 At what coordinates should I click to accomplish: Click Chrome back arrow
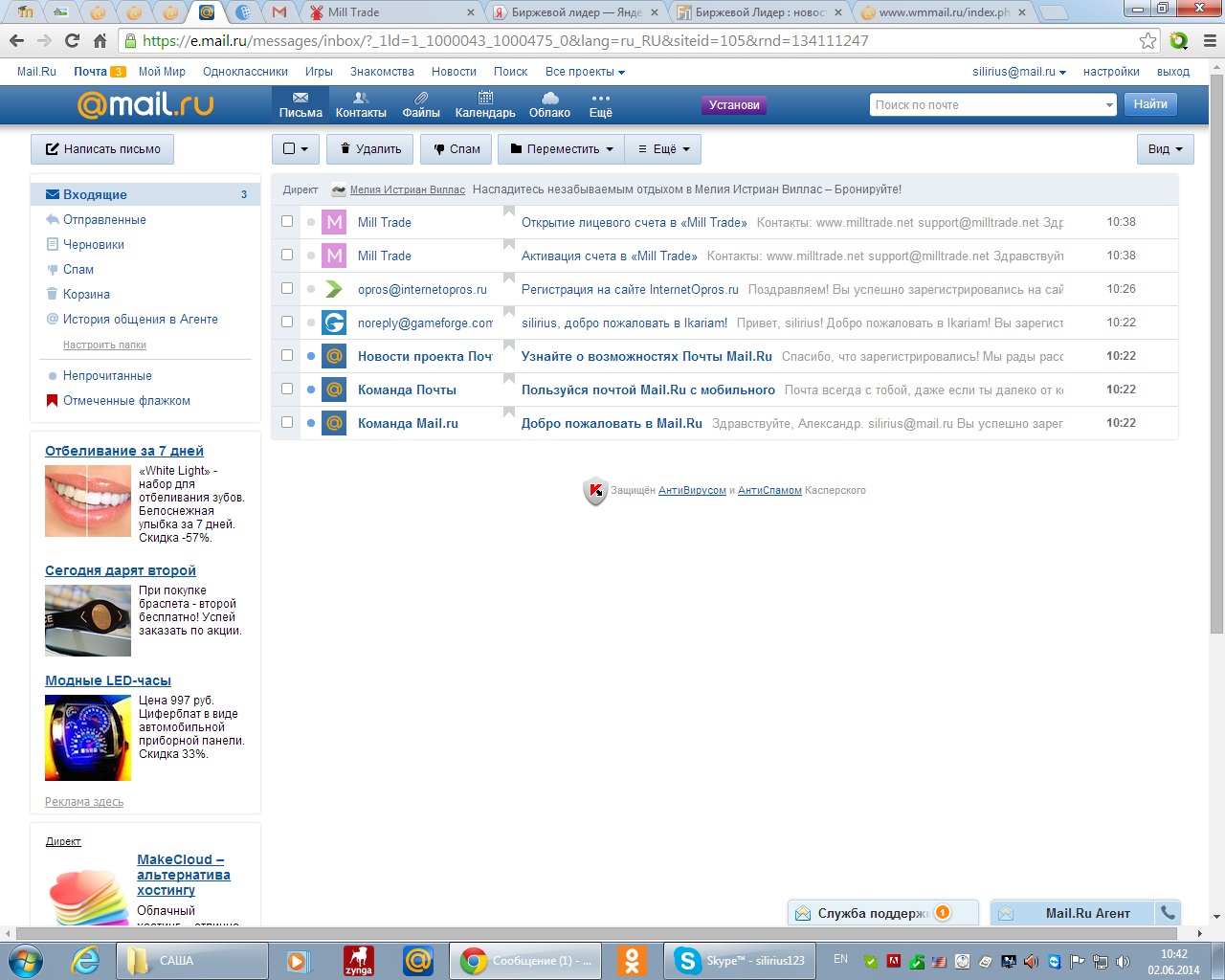click(x=16, y=40)
